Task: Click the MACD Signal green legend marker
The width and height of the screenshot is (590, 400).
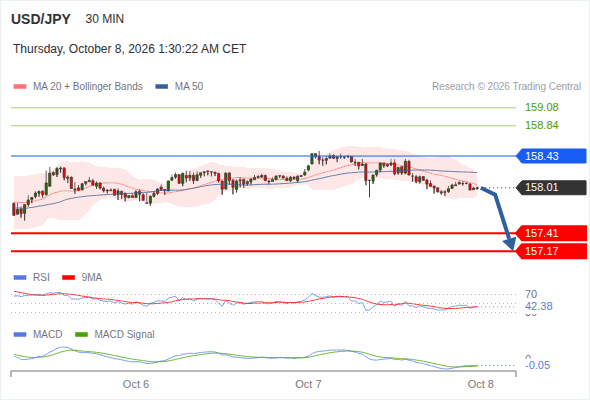Action: click(x=81, y=335)
